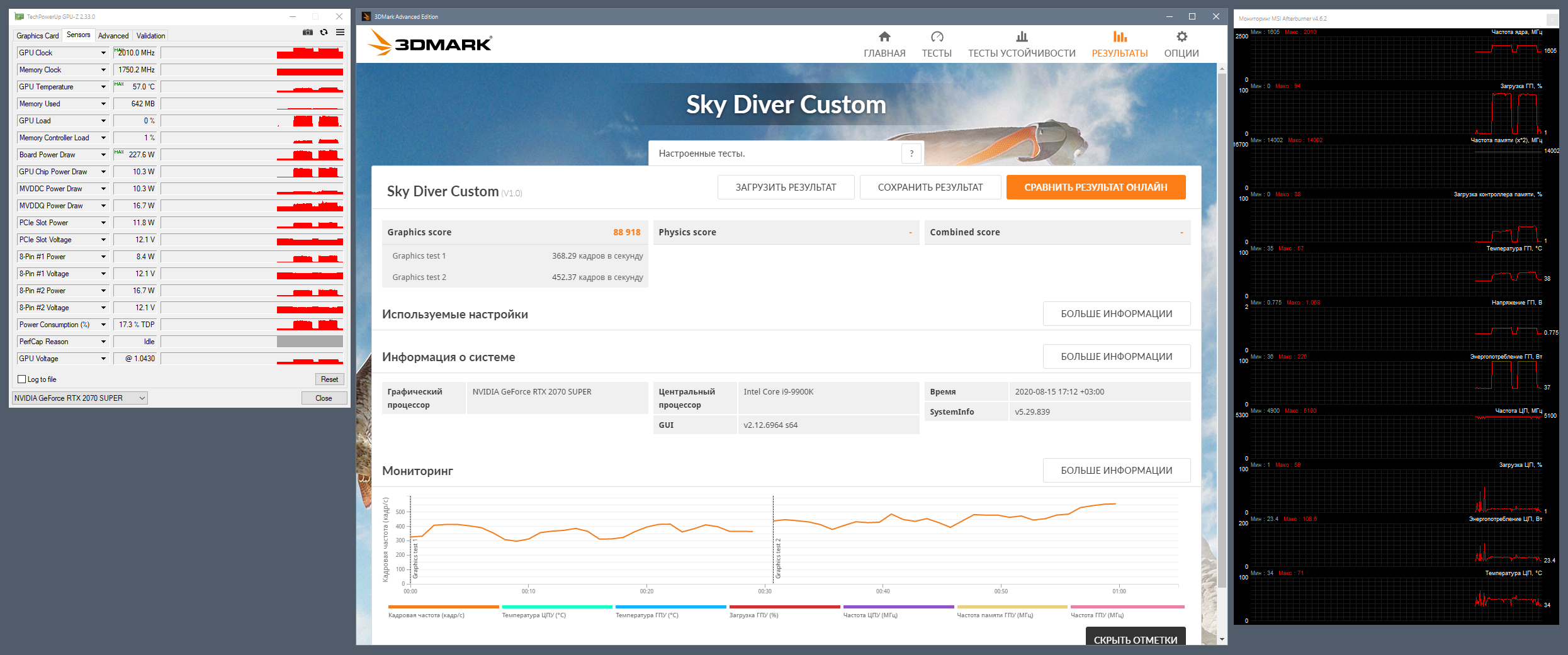
Task: Click the Close button in GPU-Z
Action: [324, 398]
